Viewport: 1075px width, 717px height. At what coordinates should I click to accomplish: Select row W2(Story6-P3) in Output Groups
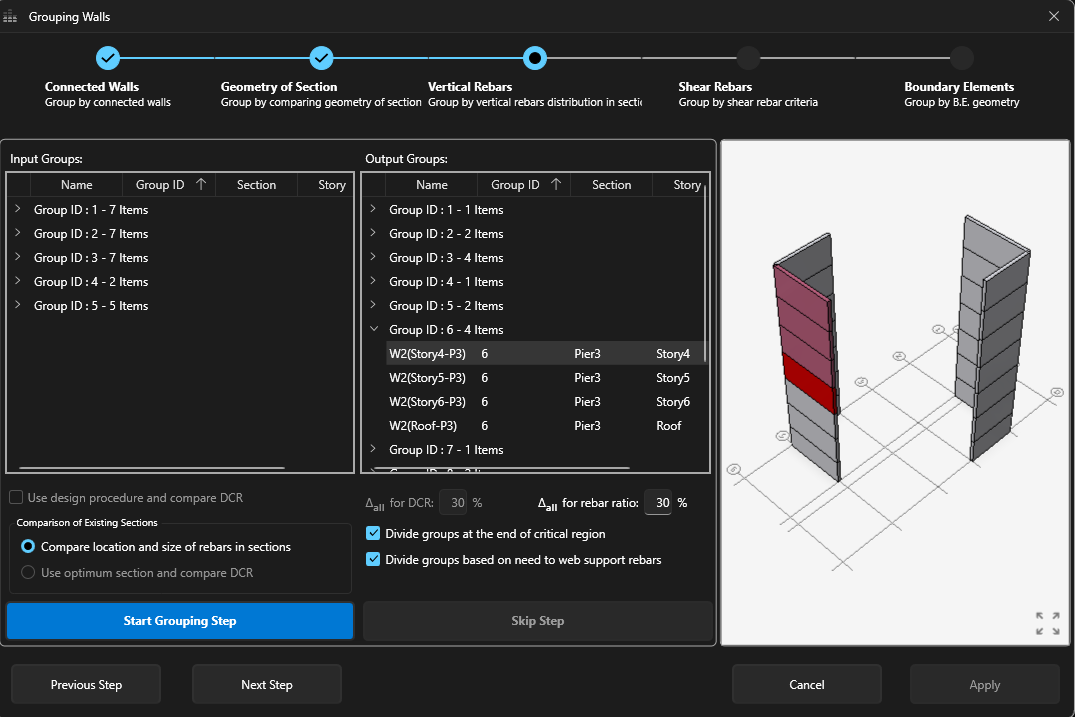click(545, 402)
